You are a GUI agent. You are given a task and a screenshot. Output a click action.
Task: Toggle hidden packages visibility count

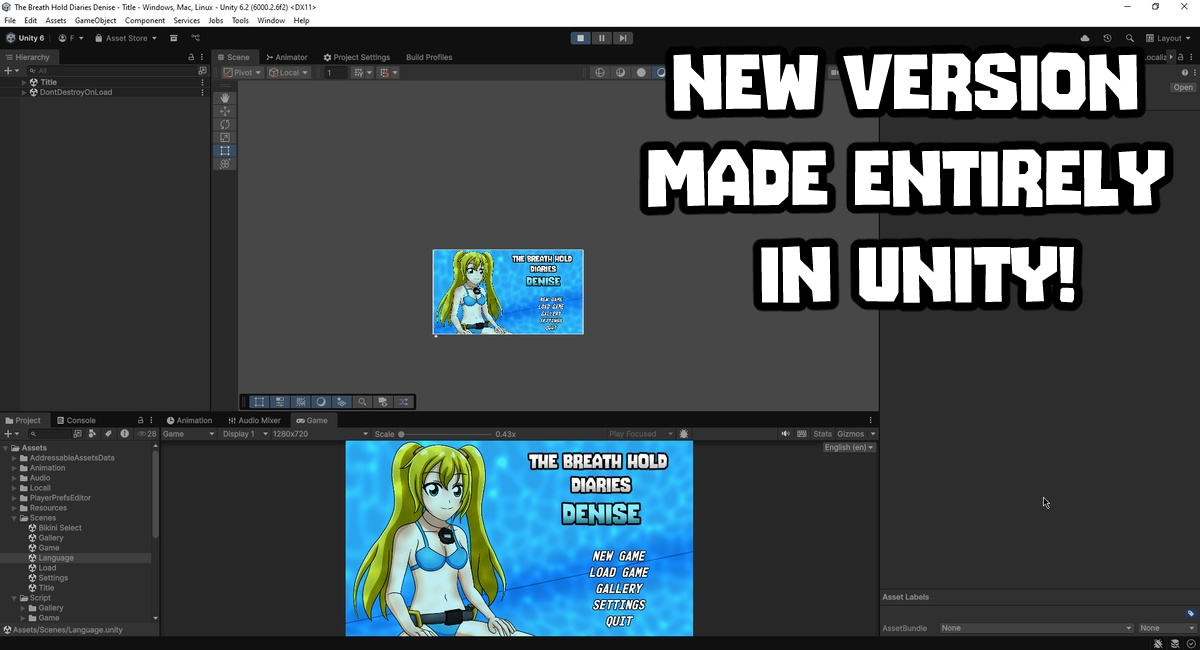pos(146,434)
